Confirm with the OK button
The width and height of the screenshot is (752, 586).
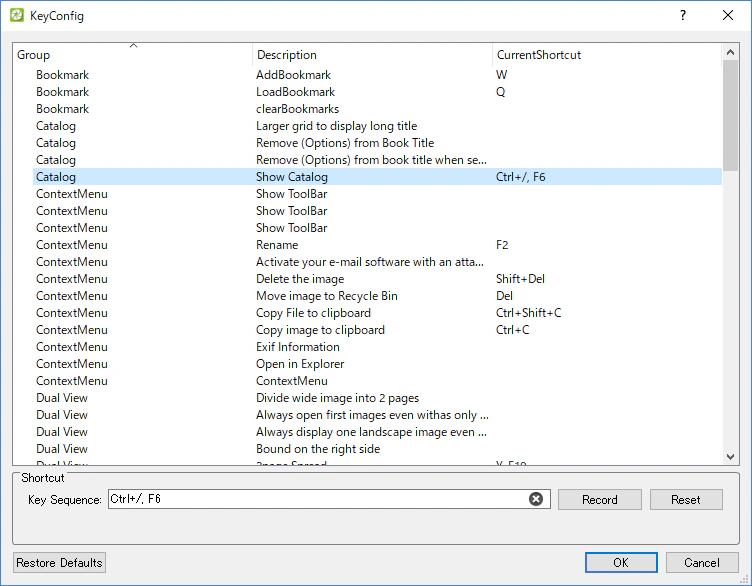pos(621,563)
